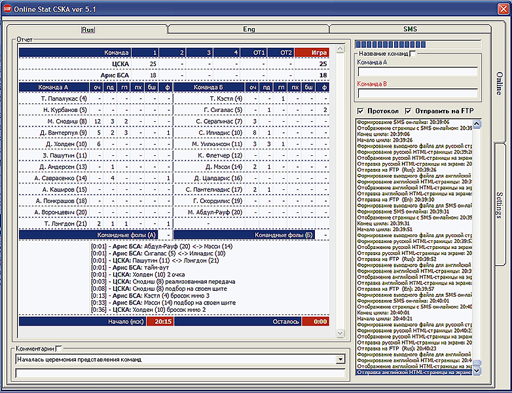Click the Арис БСА team row name

point(115,75)
